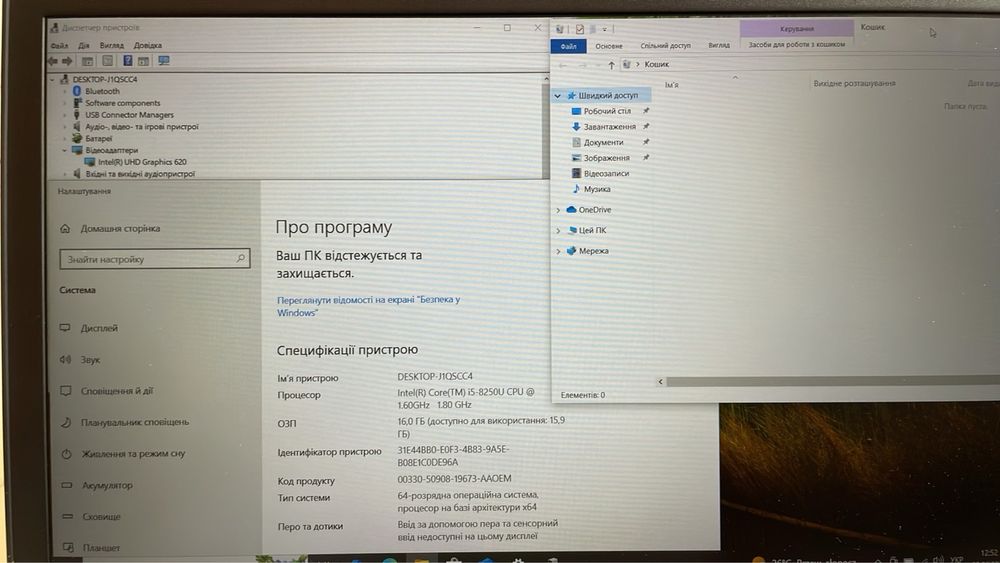Screen dimensions: 1000x563
Task: Click Forward arrow in Device Manager toolbar
Action: click(67, 61)
